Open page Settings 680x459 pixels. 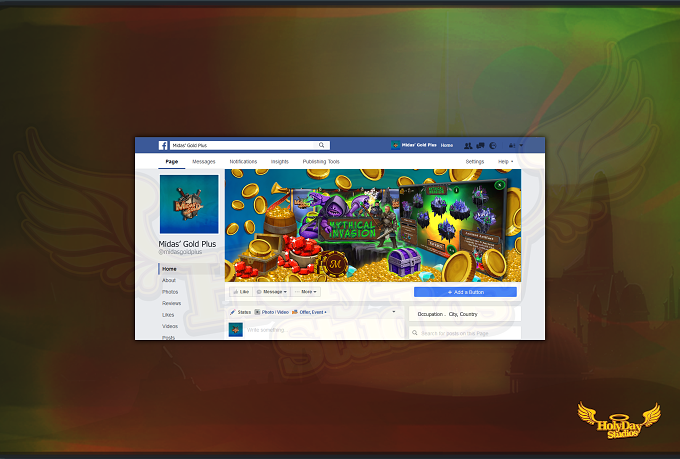coord(475,161)
